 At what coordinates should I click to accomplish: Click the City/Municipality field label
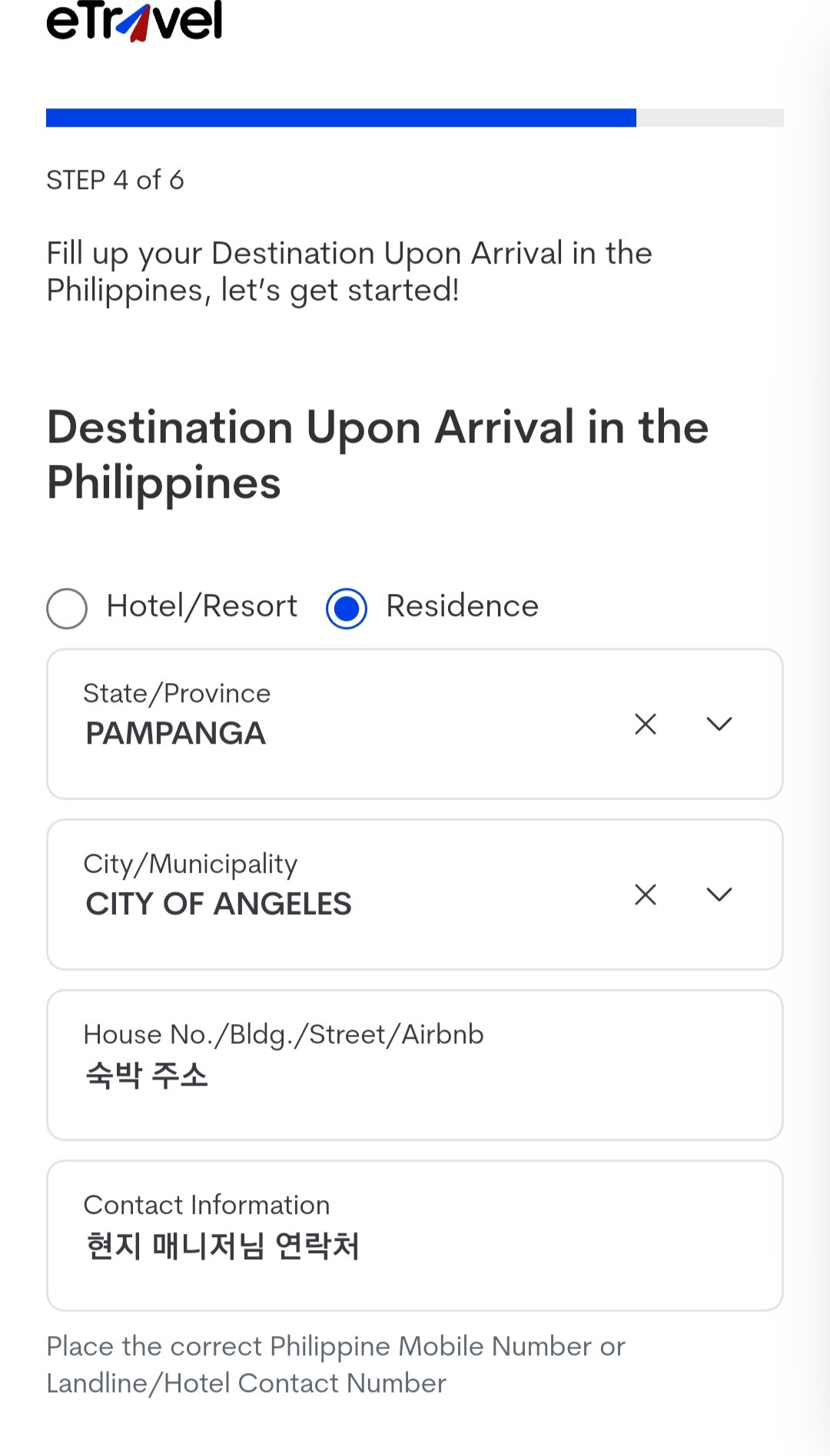(x=190, y=864)
